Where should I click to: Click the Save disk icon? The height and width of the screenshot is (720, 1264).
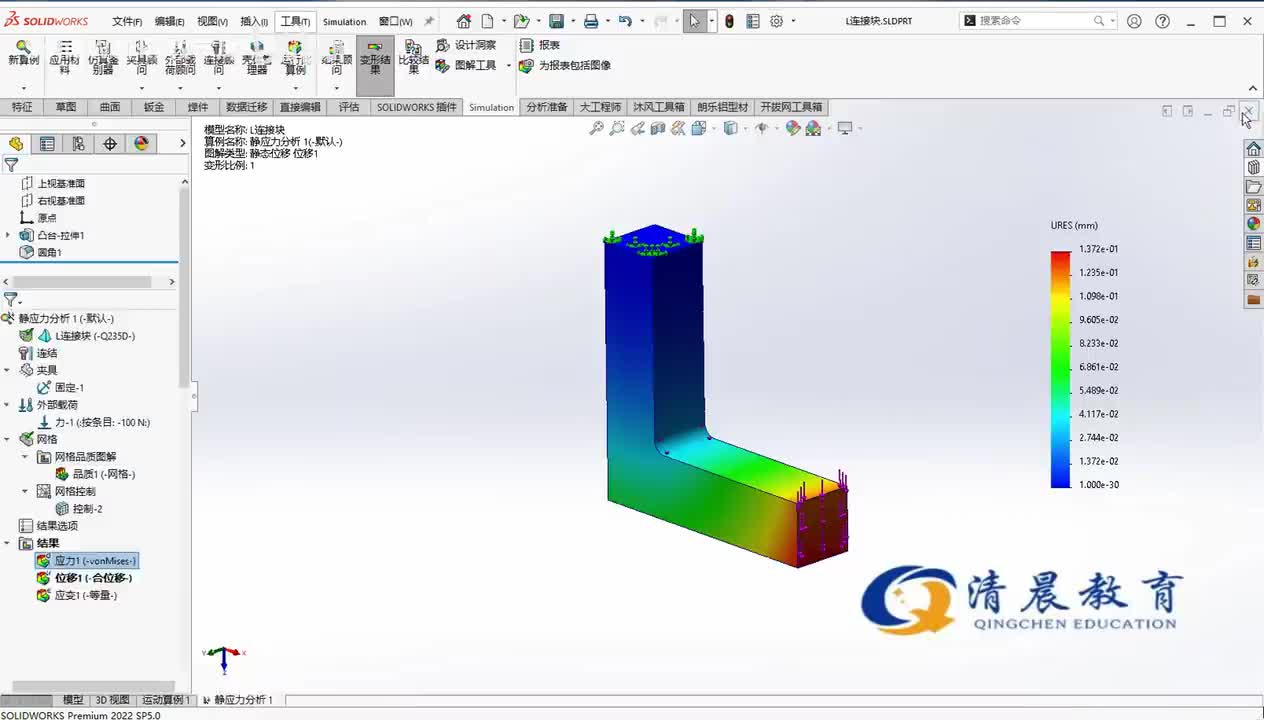point(556,21)
